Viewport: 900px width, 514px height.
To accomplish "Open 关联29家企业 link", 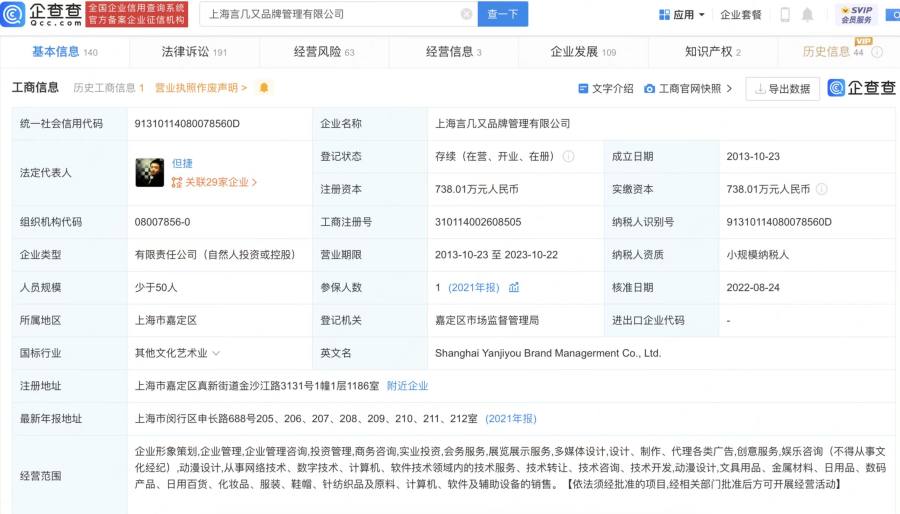I will (215, 182).
